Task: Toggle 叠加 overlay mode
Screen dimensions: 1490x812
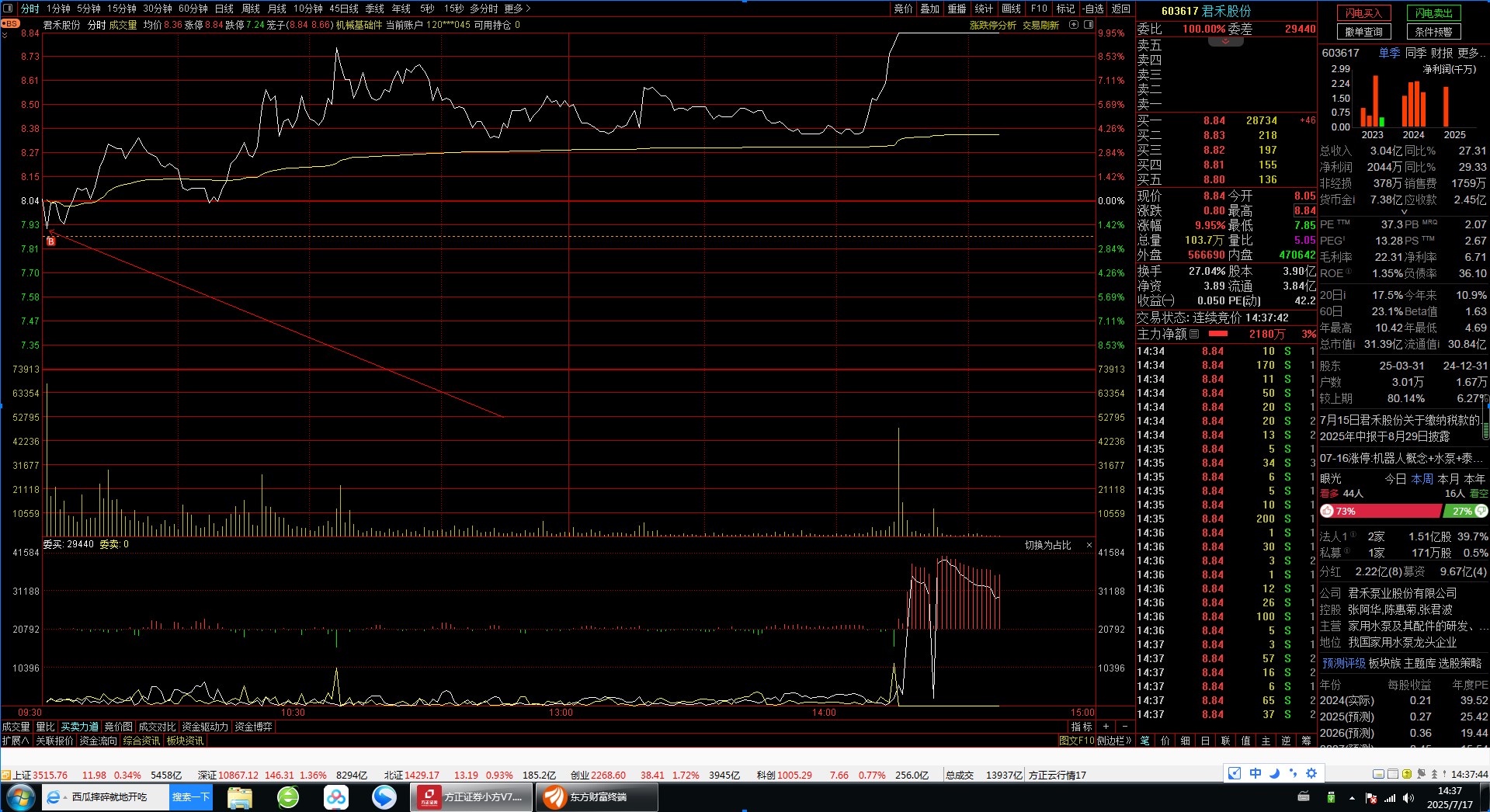Action: click(x=929, y=9)
